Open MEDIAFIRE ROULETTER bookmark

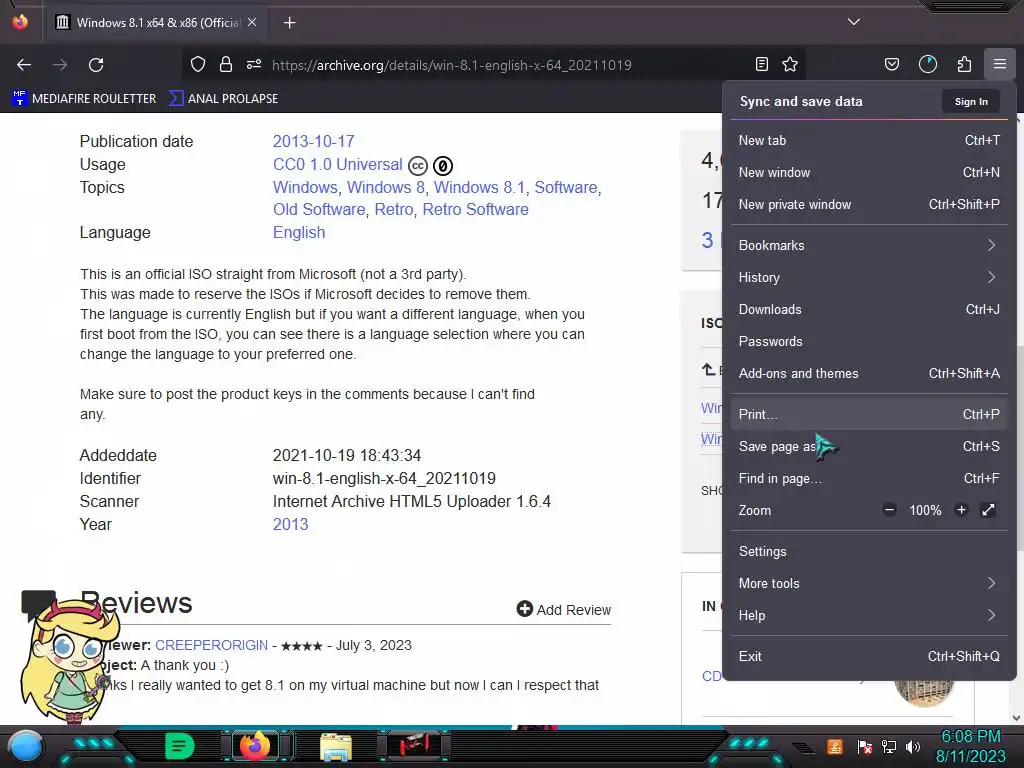84,99
